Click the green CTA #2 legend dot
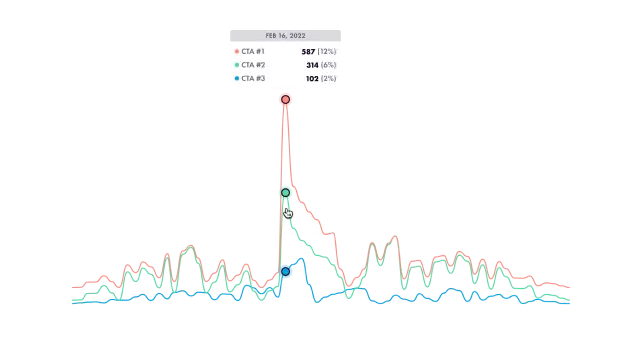This screenshot has width=620, height=360. tap(237, 65)
